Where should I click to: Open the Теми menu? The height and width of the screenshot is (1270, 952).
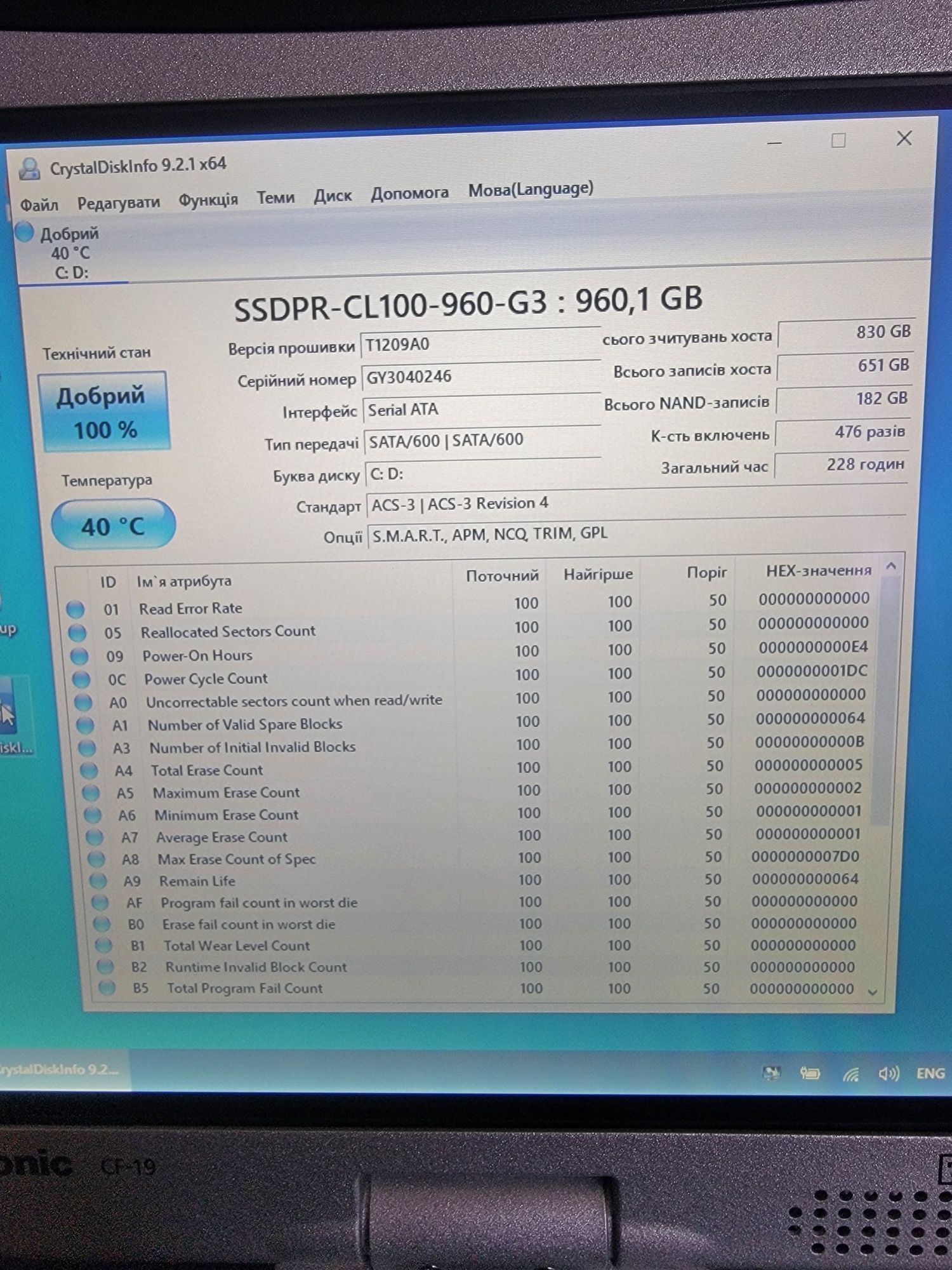coord(275,197)
